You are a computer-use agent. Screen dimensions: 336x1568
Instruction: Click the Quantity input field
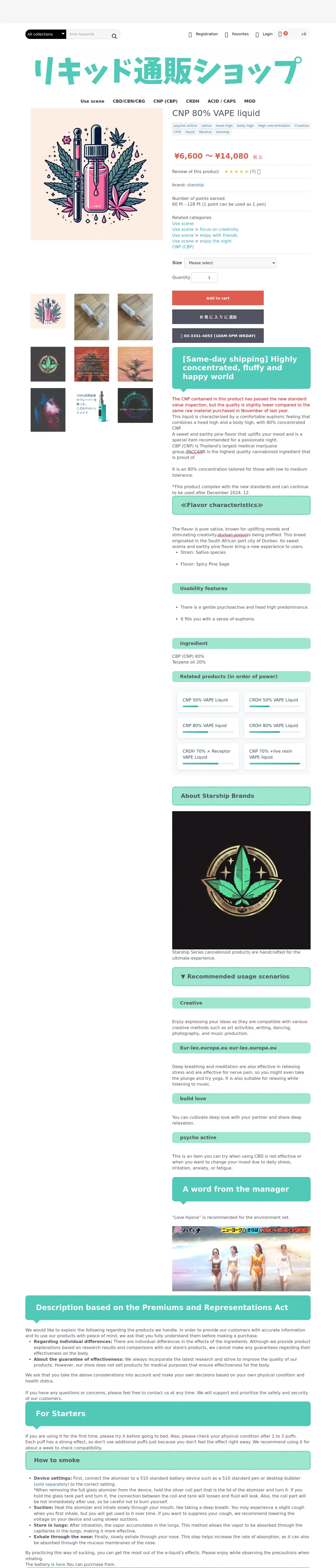coord(204,278)
